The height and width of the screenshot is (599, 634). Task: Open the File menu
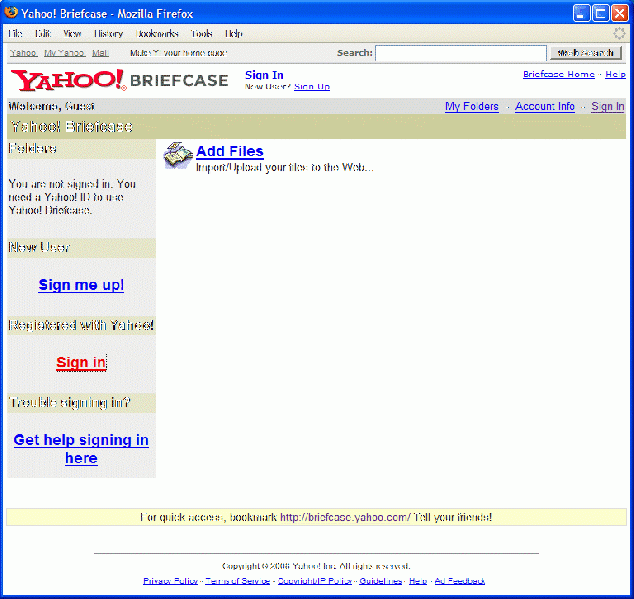(15, 33)
